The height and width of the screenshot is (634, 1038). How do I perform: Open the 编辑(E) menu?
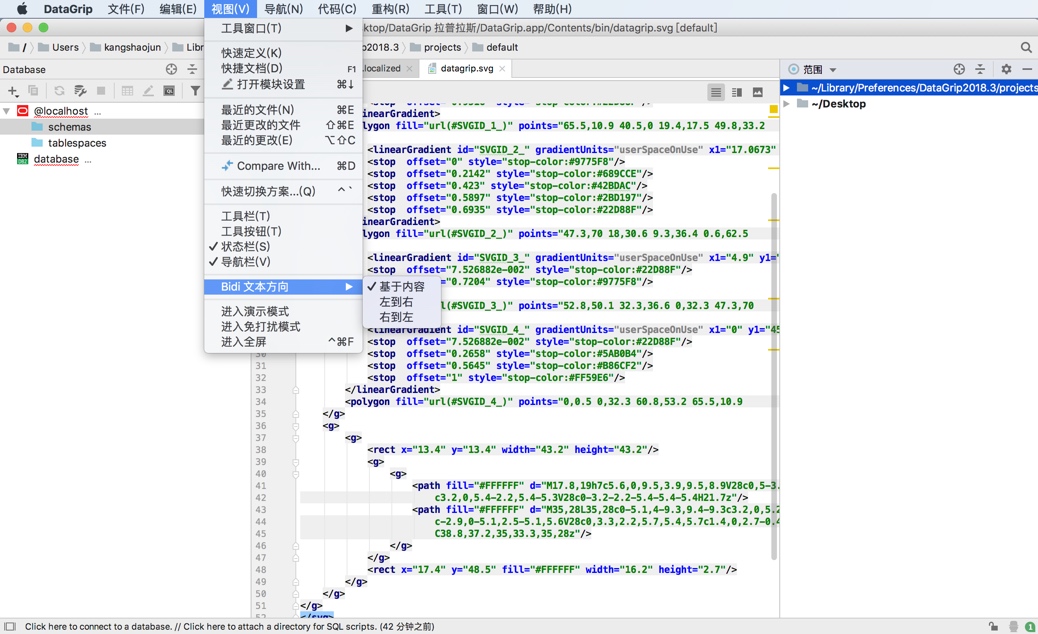[178, 9]
